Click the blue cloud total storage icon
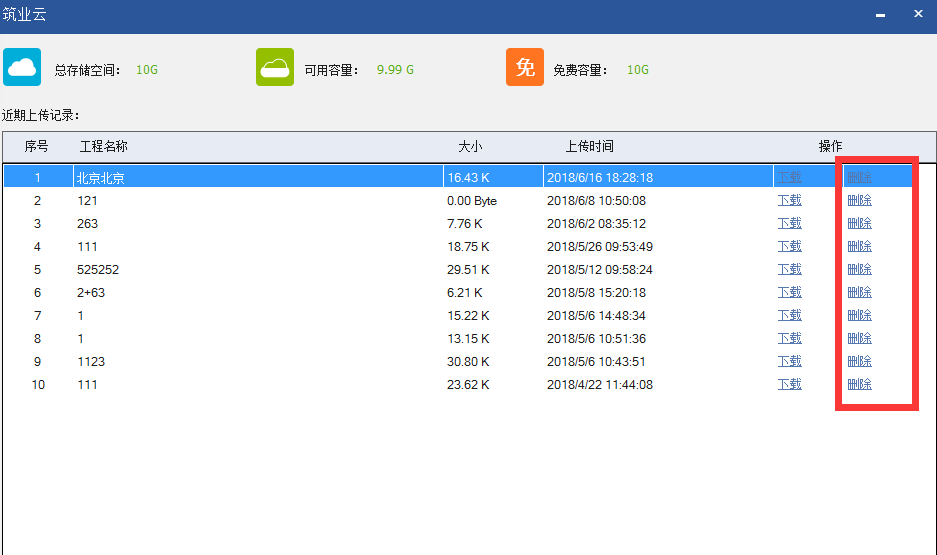Screen dimensions: 937x555 (22, 67)
